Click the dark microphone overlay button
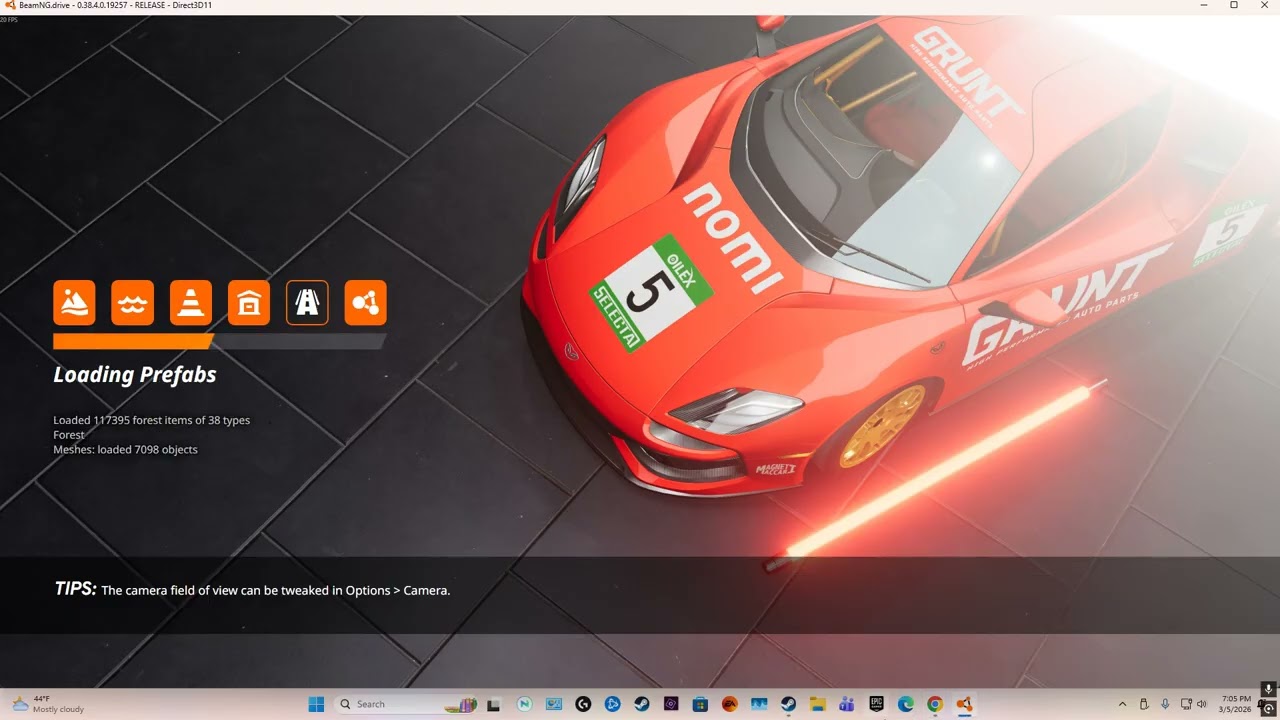Viewport: 1280px width, 720px height. 1268,689
